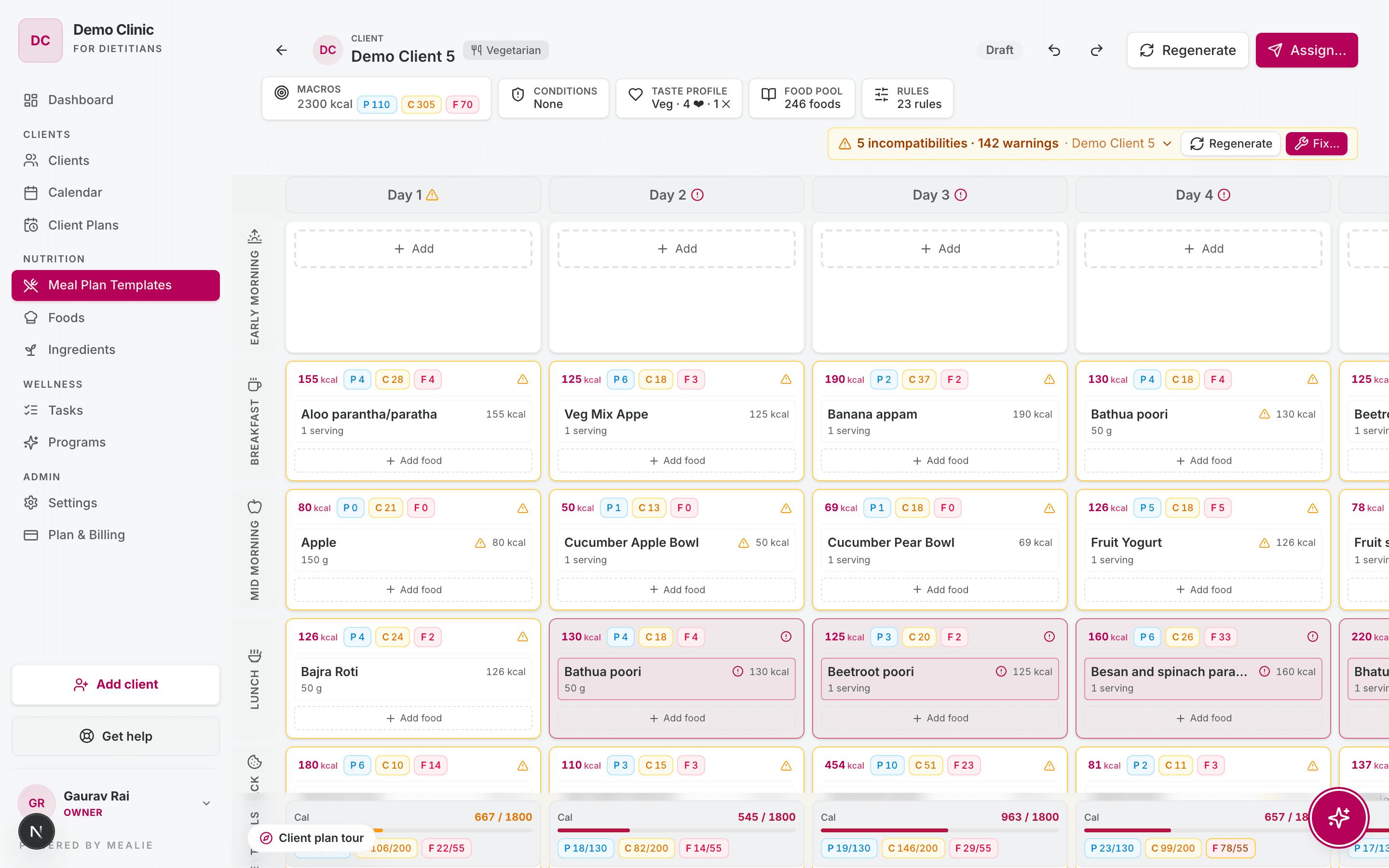Click the Day 1 warning triangle icon
Viewport: 1389px width, 868px height.
point(432,195)
